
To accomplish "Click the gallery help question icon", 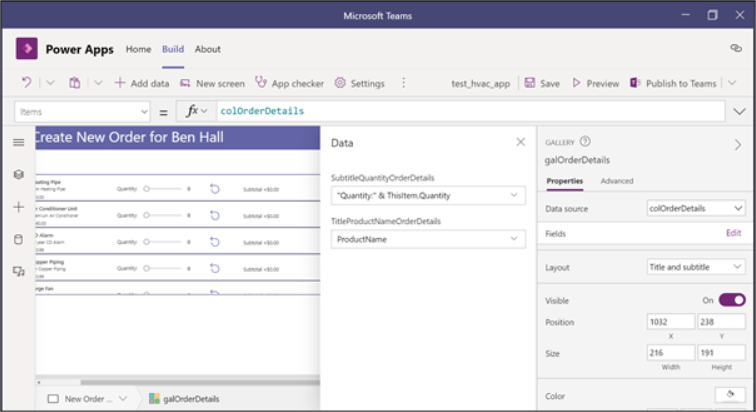I will pyautogui.click(x=585, y=141).
